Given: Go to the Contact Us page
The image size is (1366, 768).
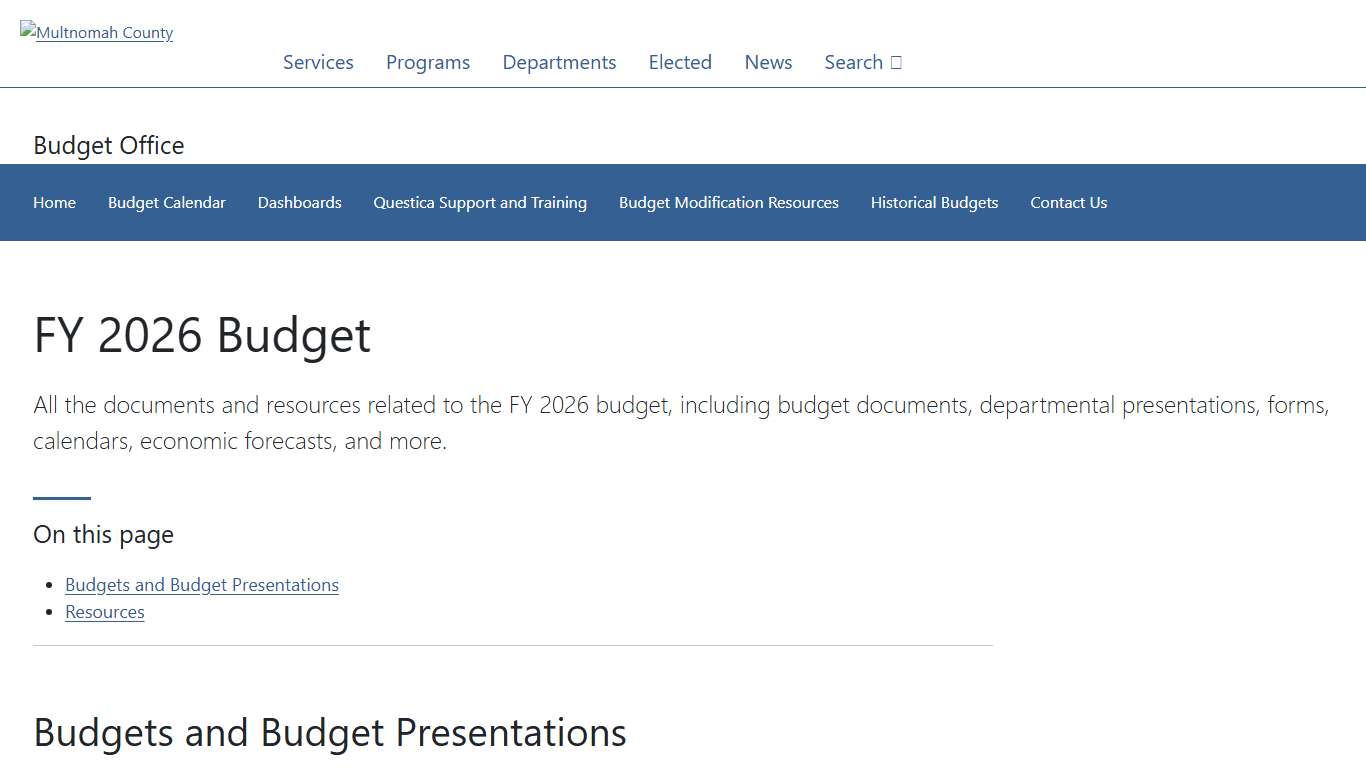Looking at the screenshot, I should click(1068, 202).
